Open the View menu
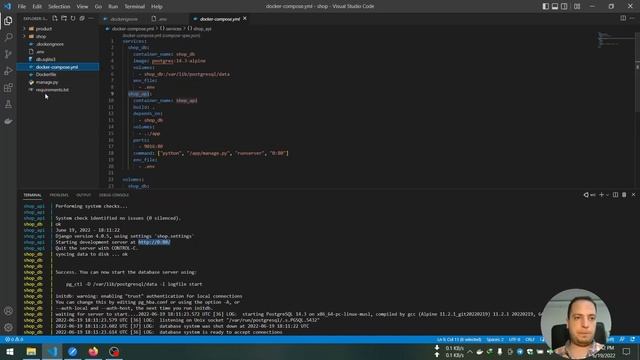The width and height of the screenshot is (640, 360). click(x=82, y=7)
